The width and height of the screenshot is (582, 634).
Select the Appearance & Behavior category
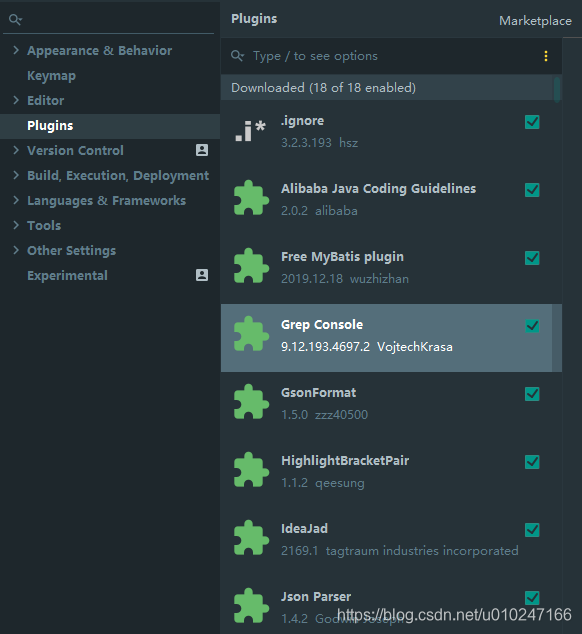(x=99, y=51)
